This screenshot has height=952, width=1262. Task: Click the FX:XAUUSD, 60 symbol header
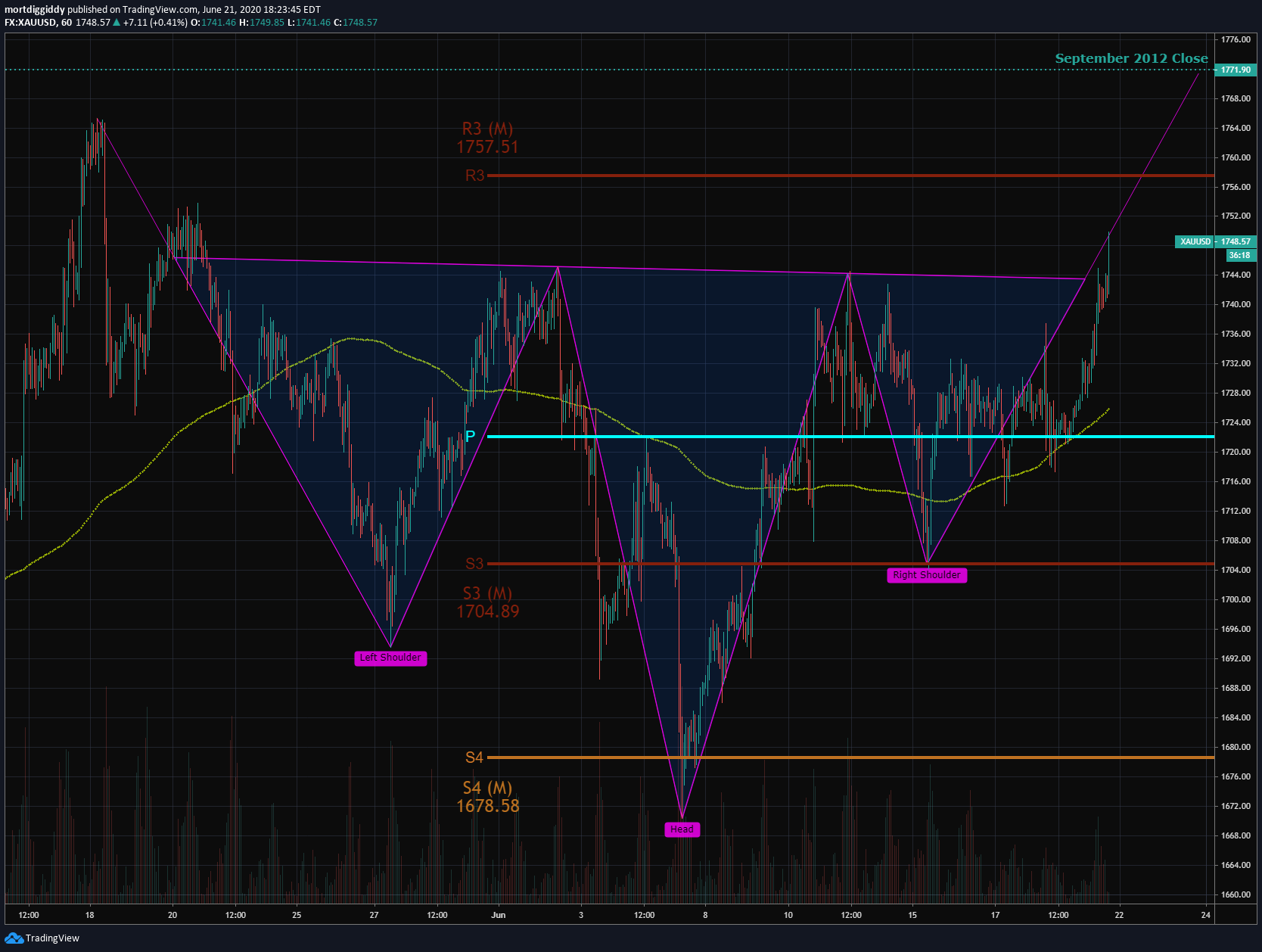38,23
